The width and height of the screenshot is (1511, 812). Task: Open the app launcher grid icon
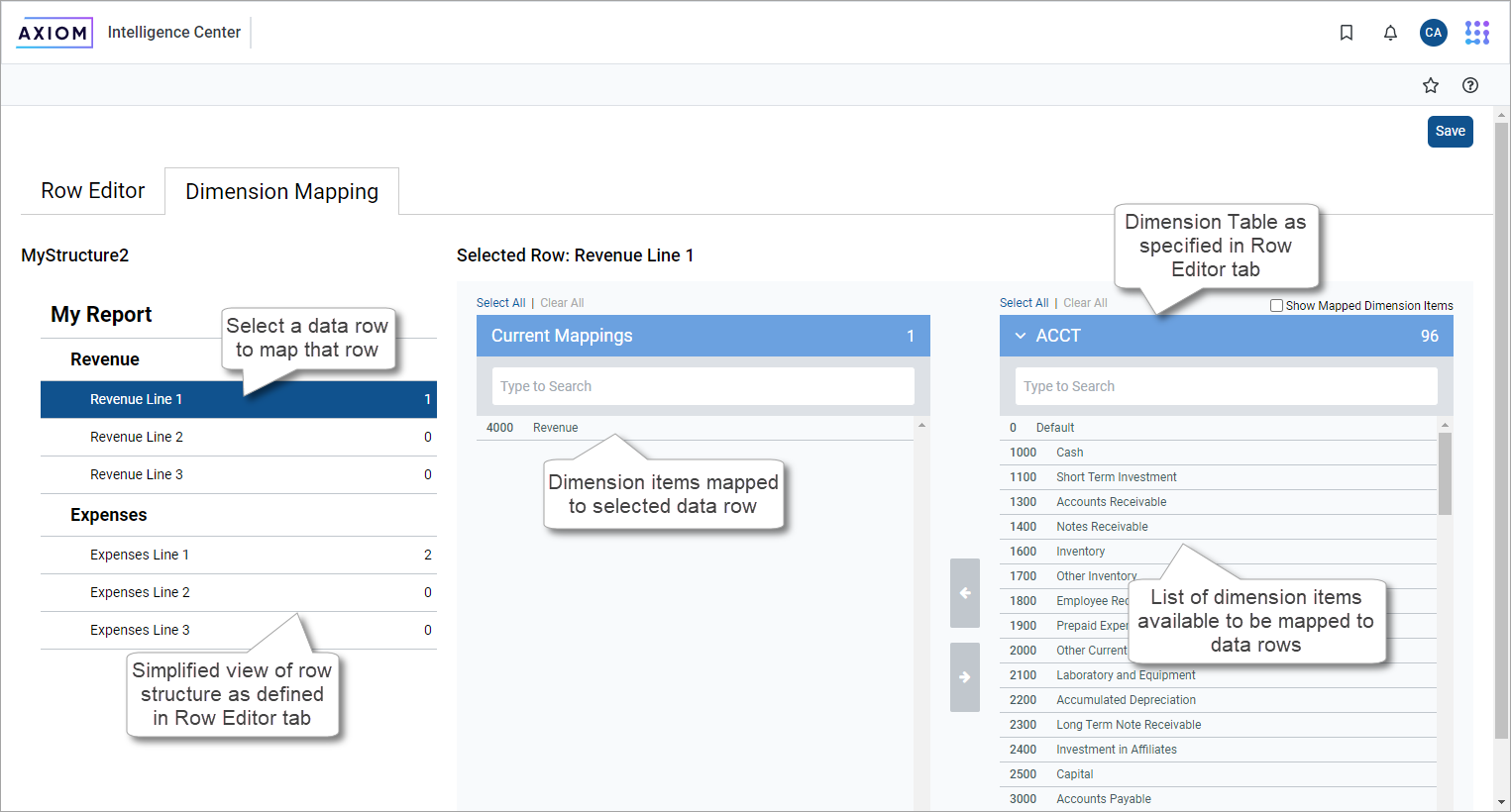[1477, 33]
